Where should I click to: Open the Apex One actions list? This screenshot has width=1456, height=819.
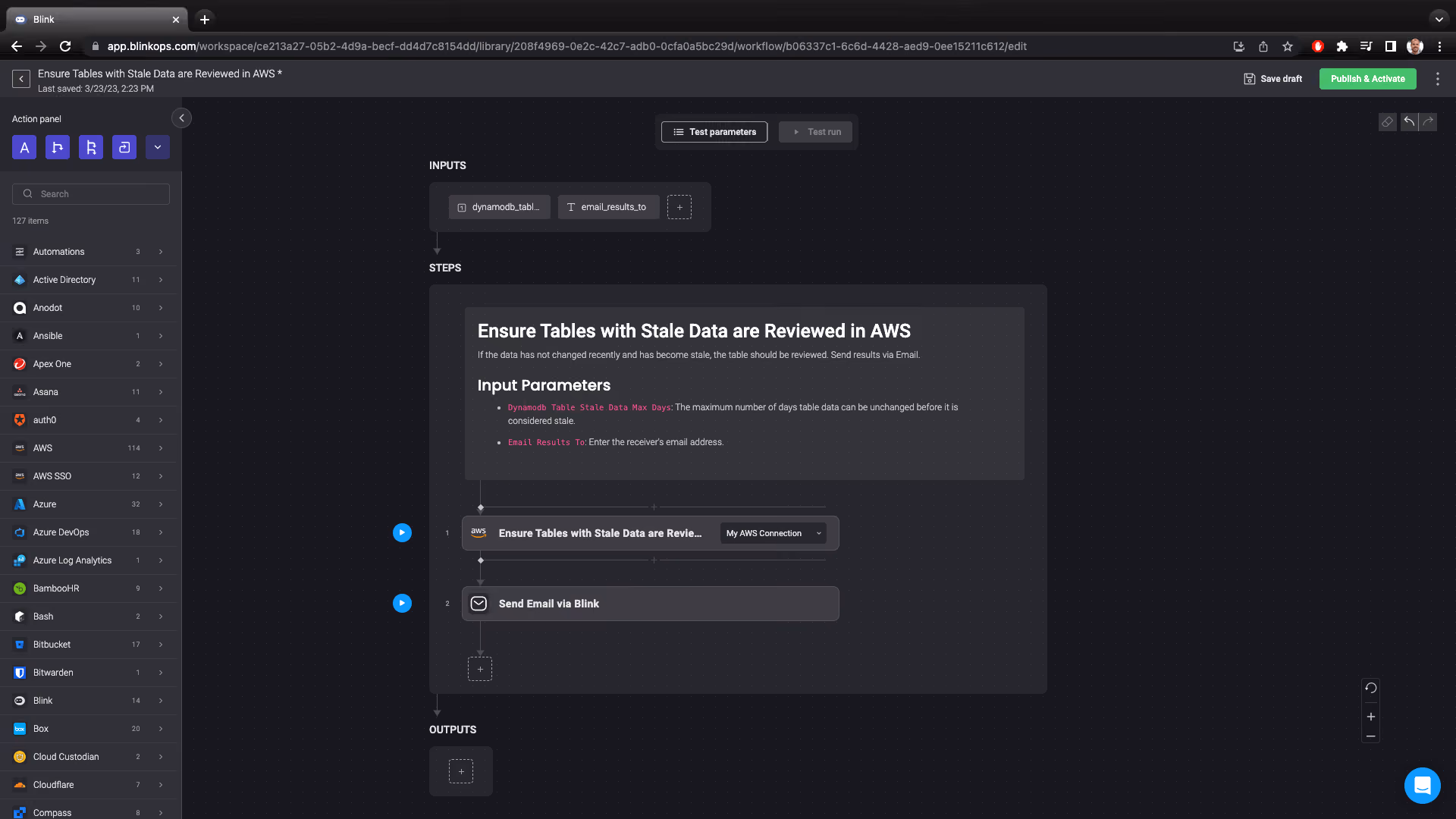(x=88, y=364)
